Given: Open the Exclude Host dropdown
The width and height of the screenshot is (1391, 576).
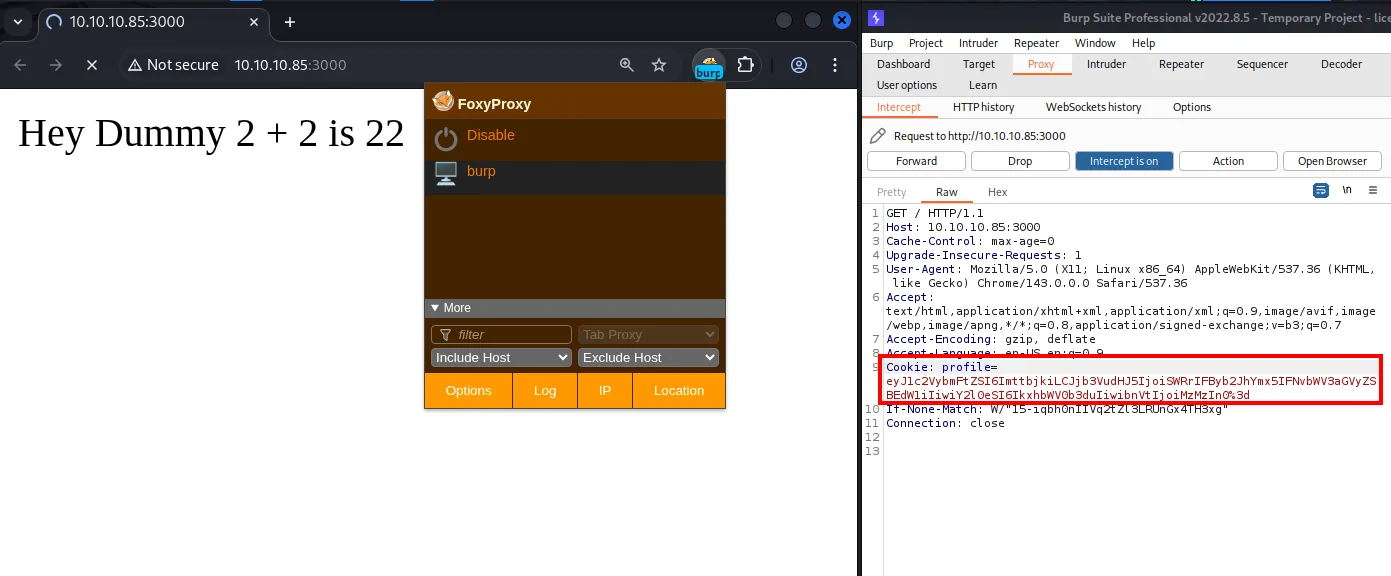Looking at the screenshot, I should (x=648, y=358).
